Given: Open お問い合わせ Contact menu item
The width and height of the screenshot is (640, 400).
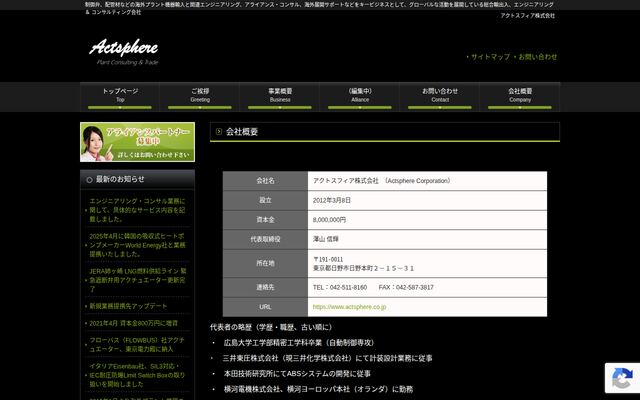Looking at the screenshot, I should tap(440, 97).
